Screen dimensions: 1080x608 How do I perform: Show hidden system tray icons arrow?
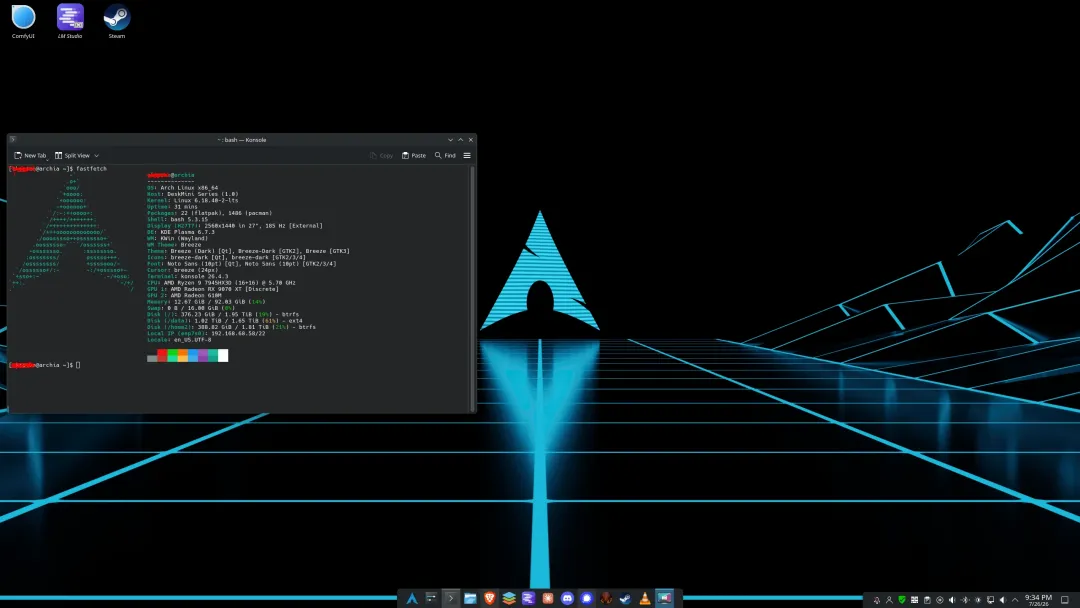[1015, 600]
